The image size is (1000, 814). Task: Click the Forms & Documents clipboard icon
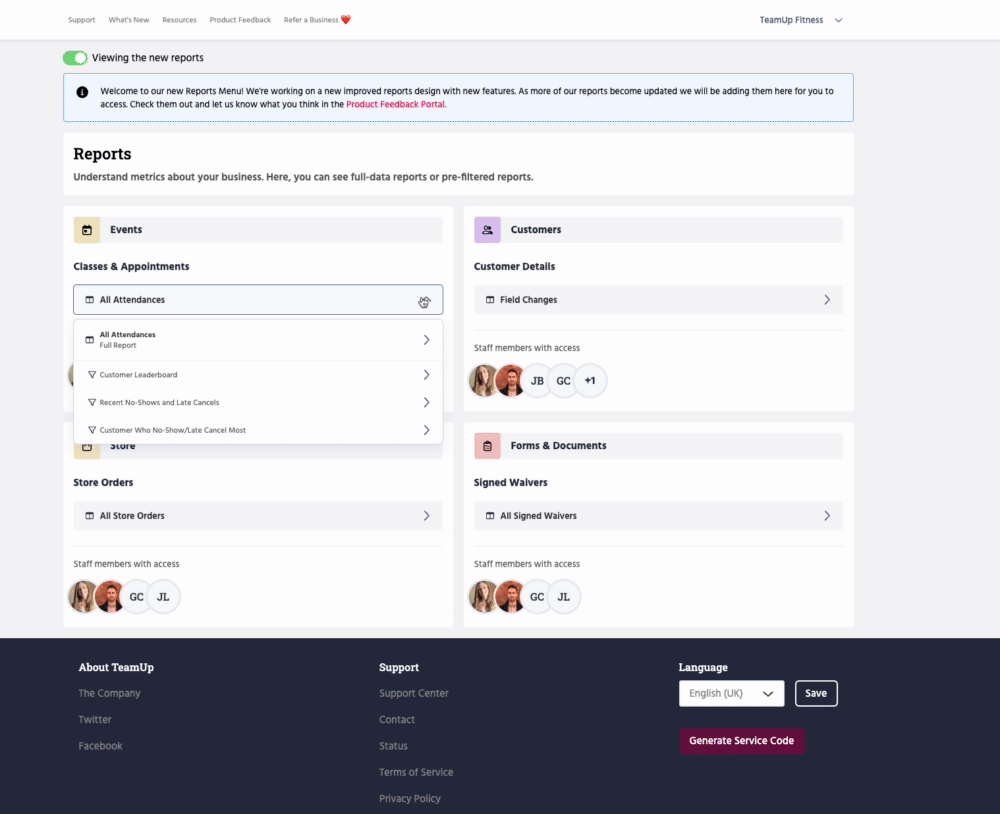click(487, 446)
